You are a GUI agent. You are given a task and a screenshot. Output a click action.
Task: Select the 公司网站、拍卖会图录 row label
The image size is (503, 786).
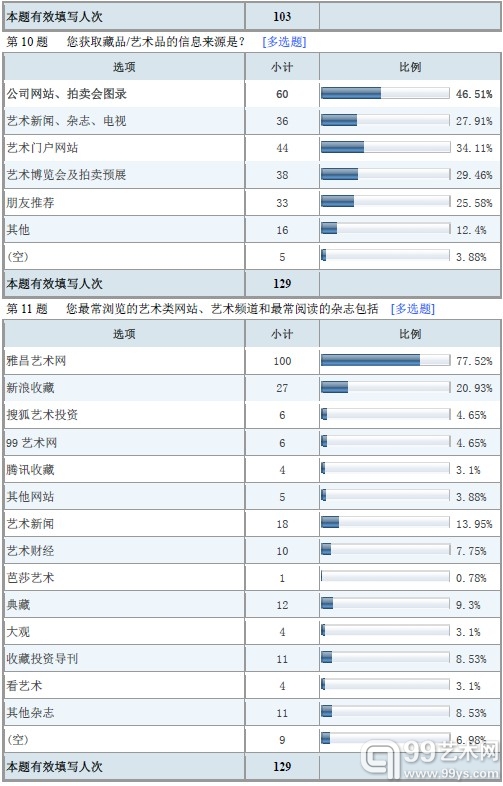67,94
